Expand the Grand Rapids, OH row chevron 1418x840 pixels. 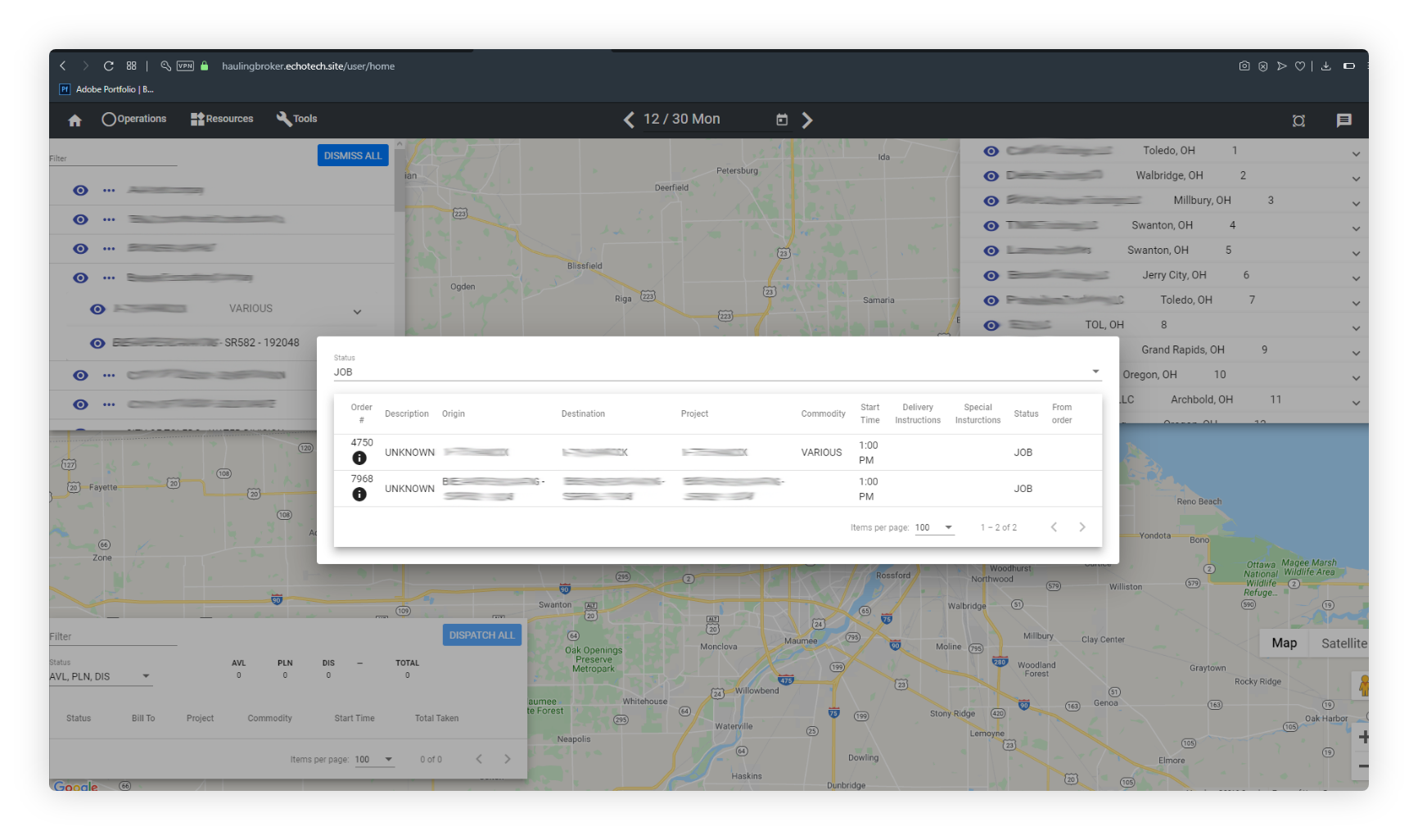(x=1356, y=354)
